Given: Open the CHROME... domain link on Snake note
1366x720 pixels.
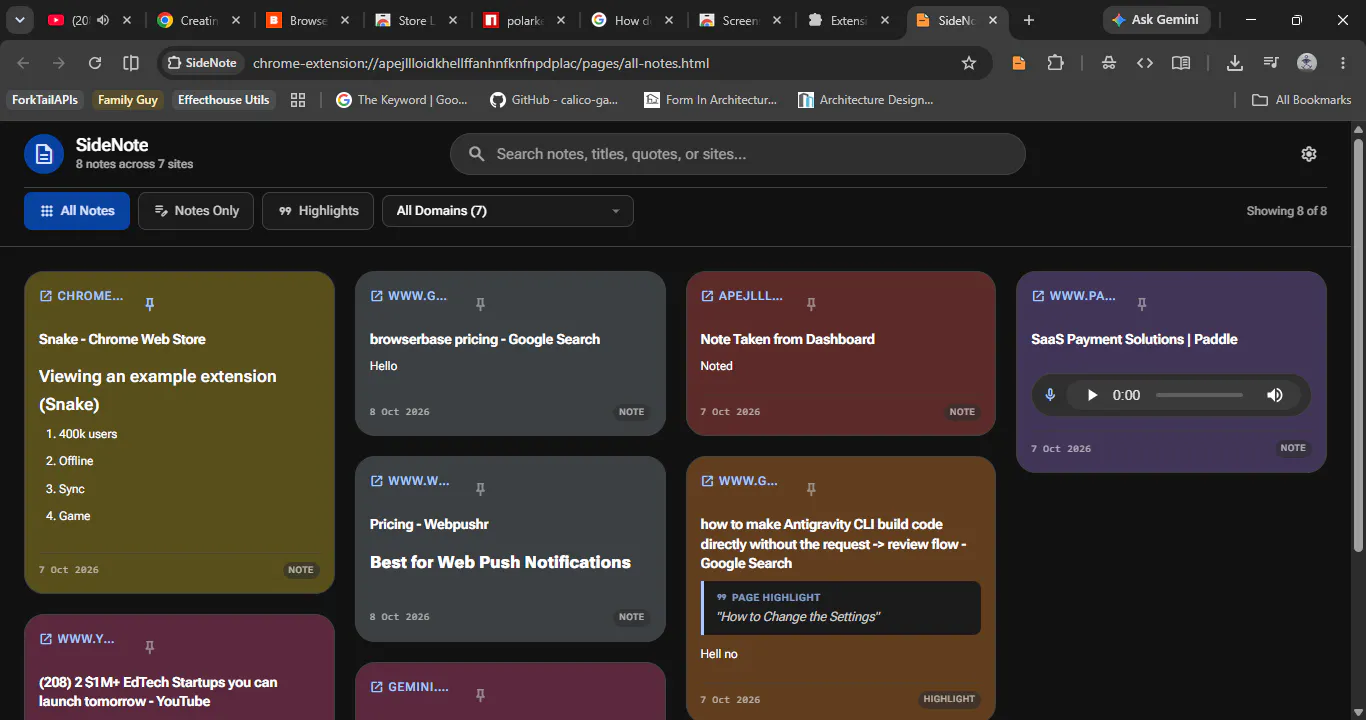Looking at the screenshot, I should pos(81,296).
